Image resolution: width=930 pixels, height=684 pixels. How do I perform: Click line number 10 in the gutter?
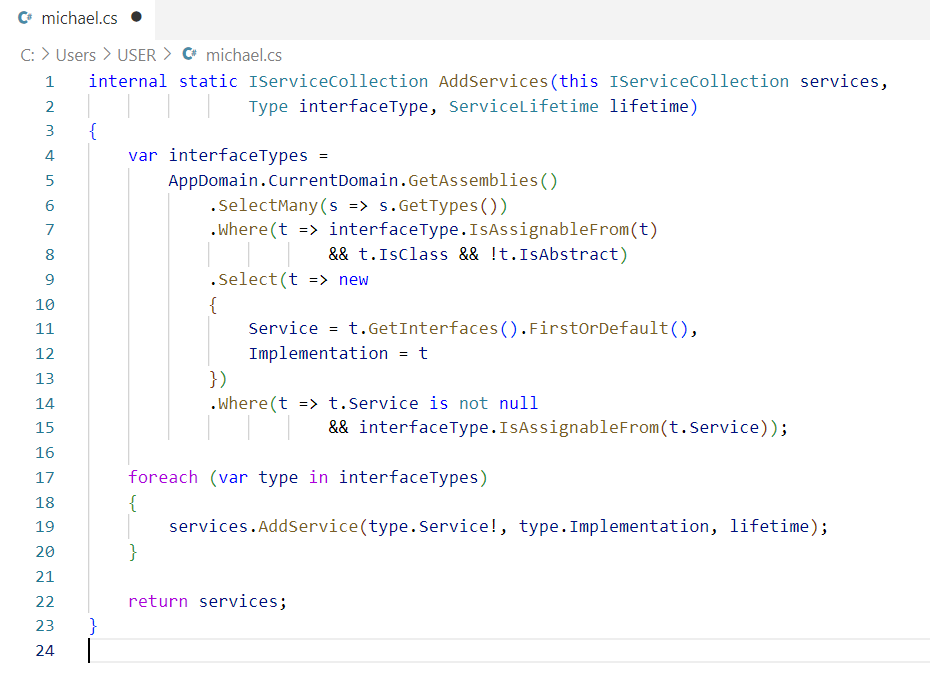pos(45,304)
